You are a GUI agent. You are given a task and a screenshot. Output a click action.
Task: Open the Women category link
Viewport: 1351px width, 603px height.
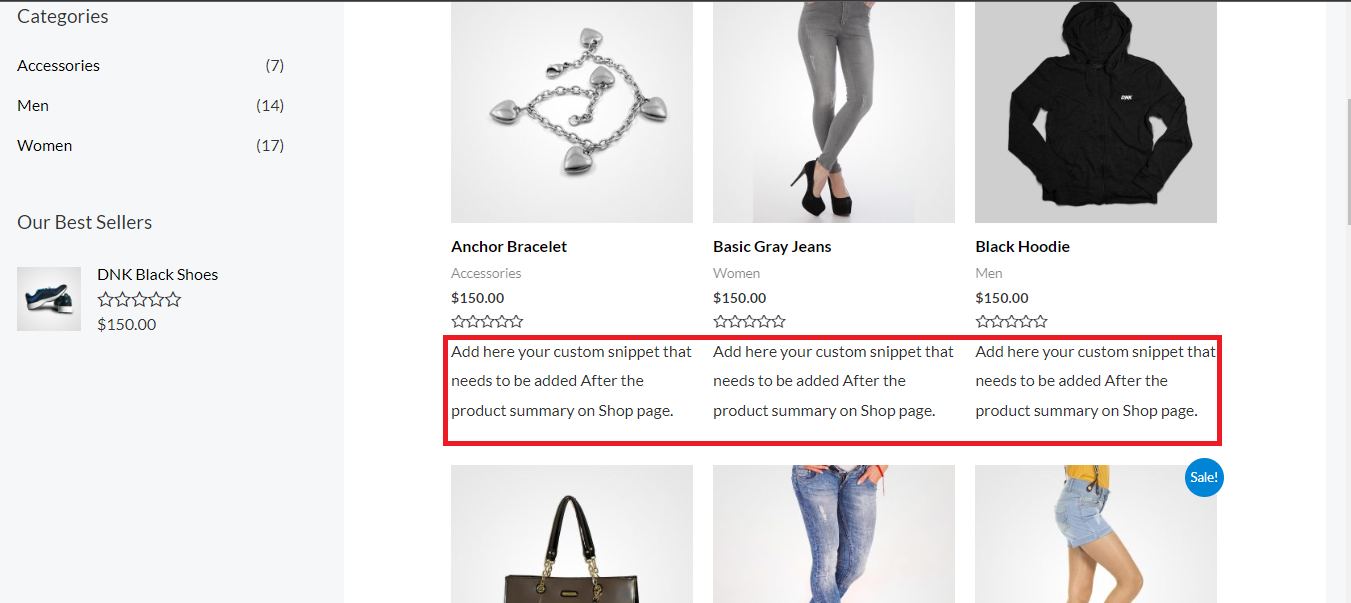coord(44,146)
